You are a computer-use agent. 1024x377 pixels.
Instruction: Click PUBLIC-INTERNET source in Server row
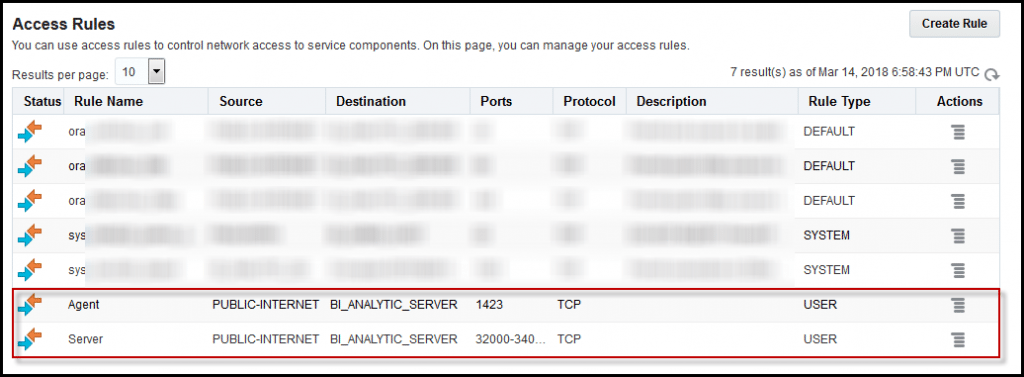(266, 340)
